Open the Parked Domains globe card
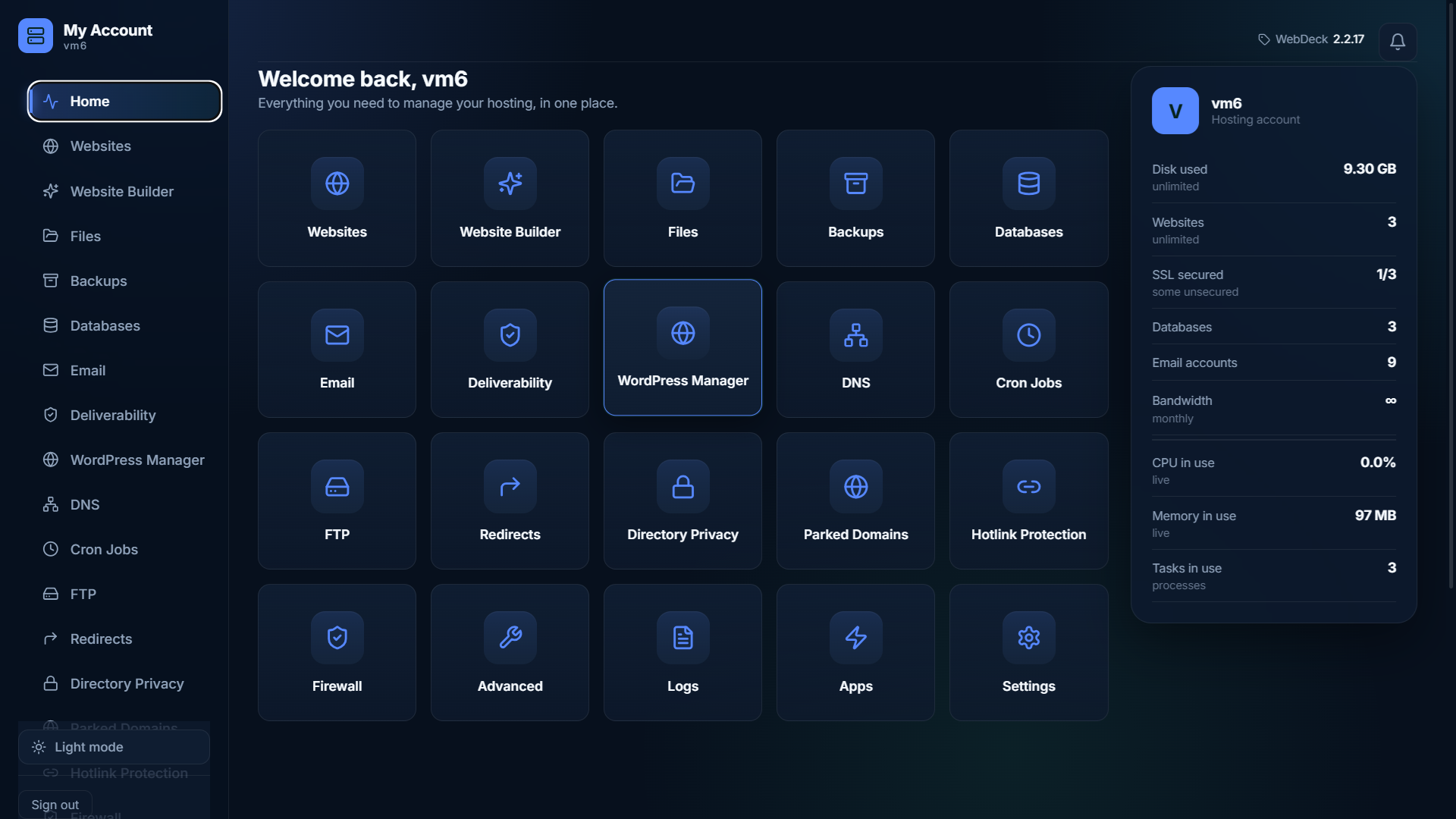 (x=855, y=500)
